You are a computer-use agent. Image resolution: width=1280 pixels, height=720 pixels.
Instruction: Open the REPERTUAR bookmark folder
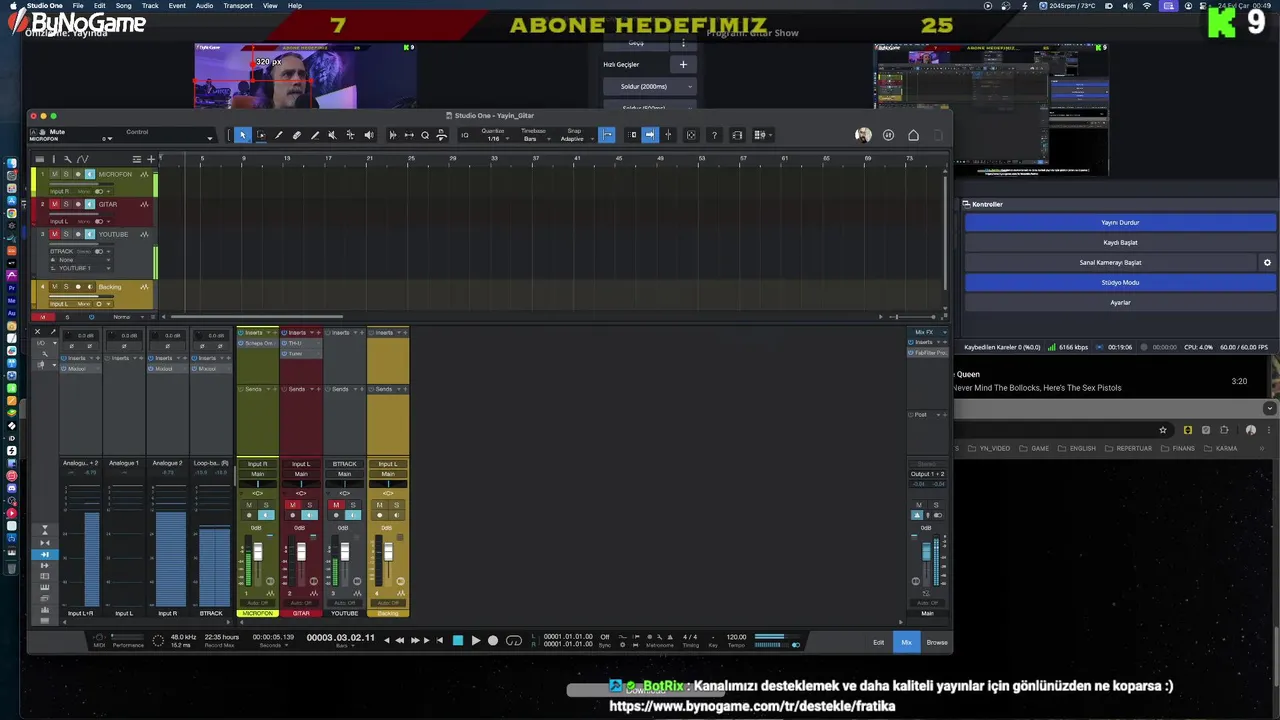point(1128,448)
